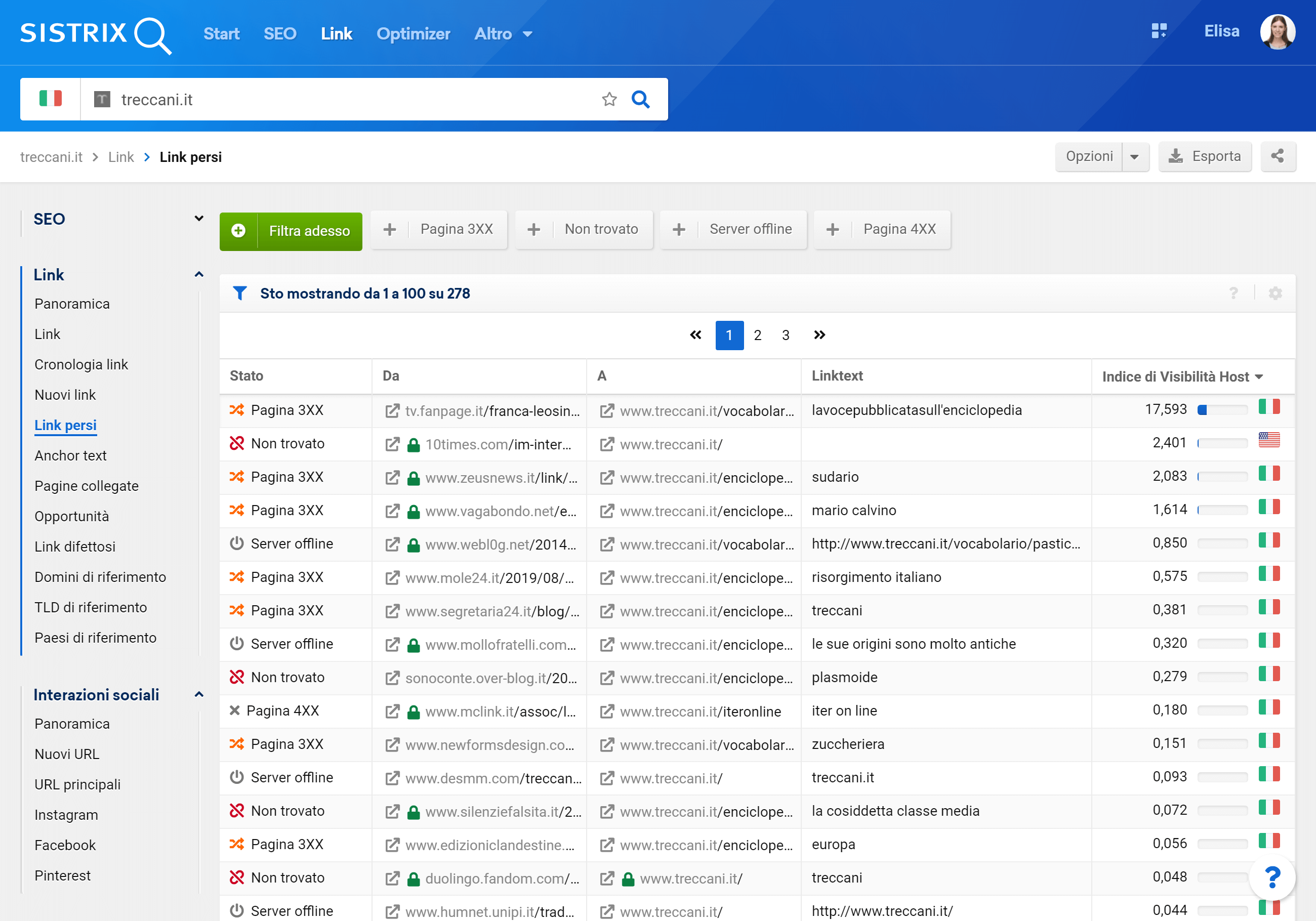
Task: Click the broken link icon next to Pagina 3XX row
Action: (237, 409)
